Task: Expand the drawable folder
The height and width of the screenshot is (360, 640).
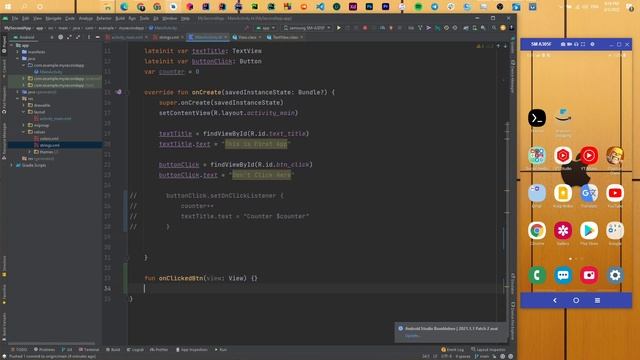Action: (x=24, y=105)
